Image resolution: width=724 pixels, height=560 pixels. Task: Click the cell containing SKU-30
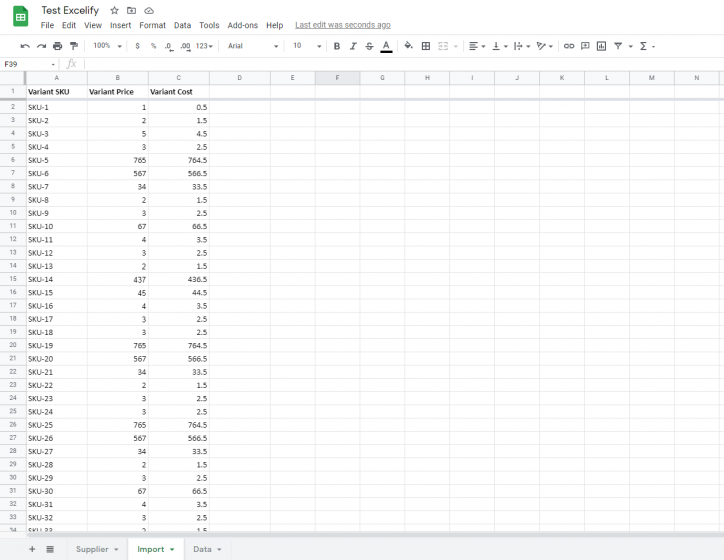click(56, 491)
